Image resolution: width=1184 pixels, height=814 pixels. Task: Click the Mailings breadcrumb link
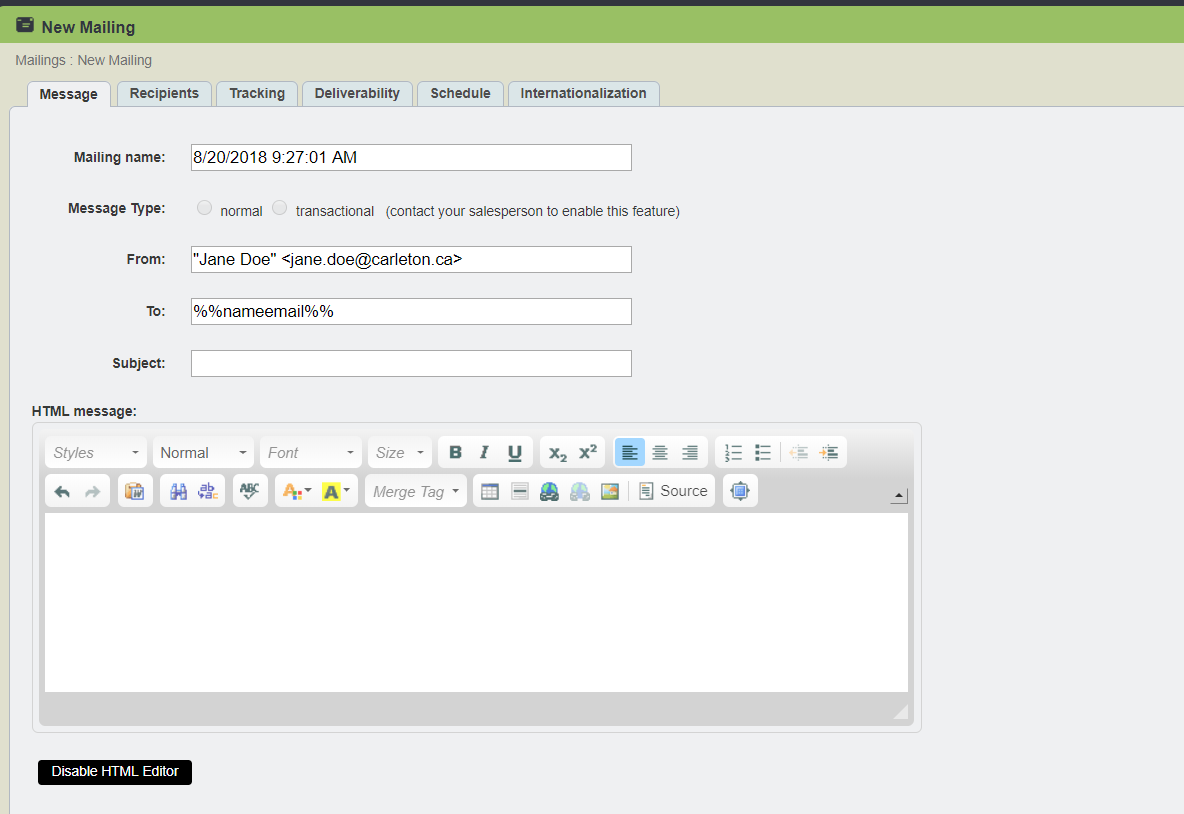coord(41,60)
